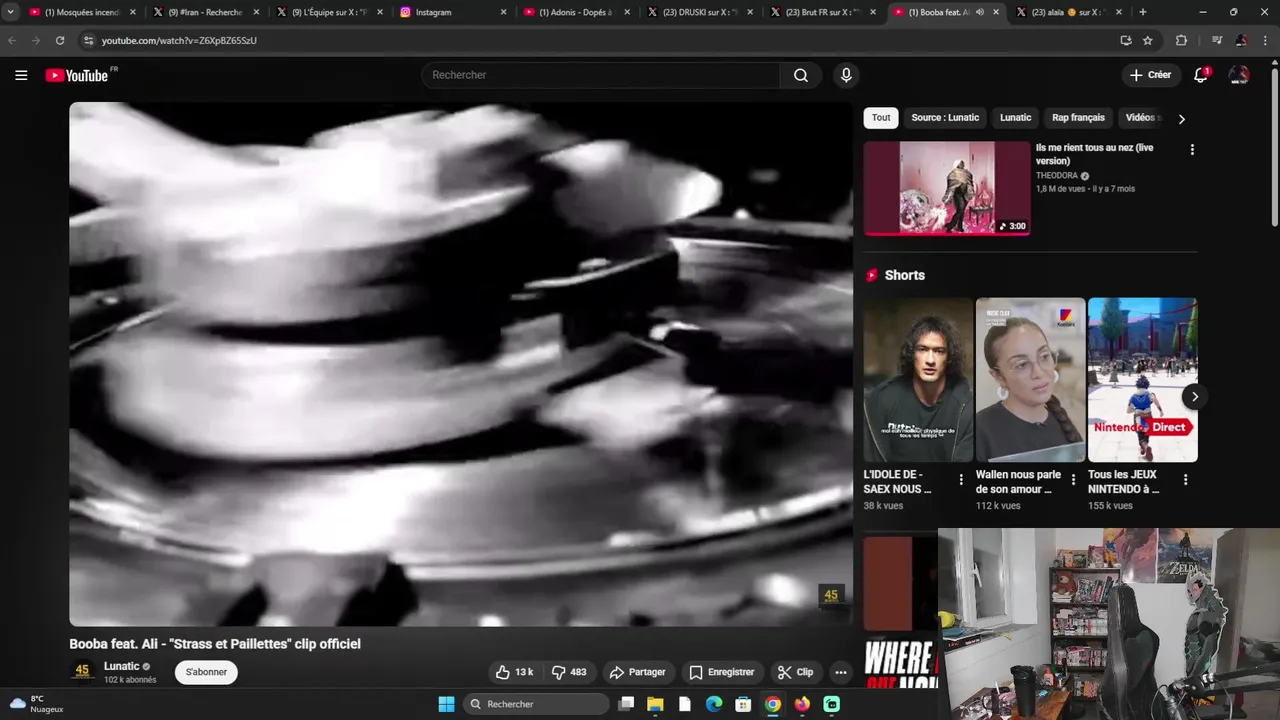Screen dimensions: 1280x720
Task: Play Wallen nous parle short thumbnail
Action: [1030, 379]
